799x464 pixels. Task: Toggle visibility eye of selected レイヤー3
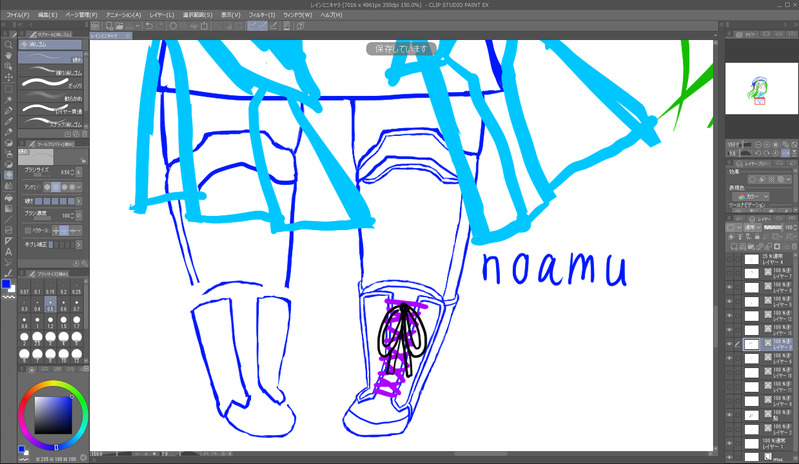click(x=729, y=344)
